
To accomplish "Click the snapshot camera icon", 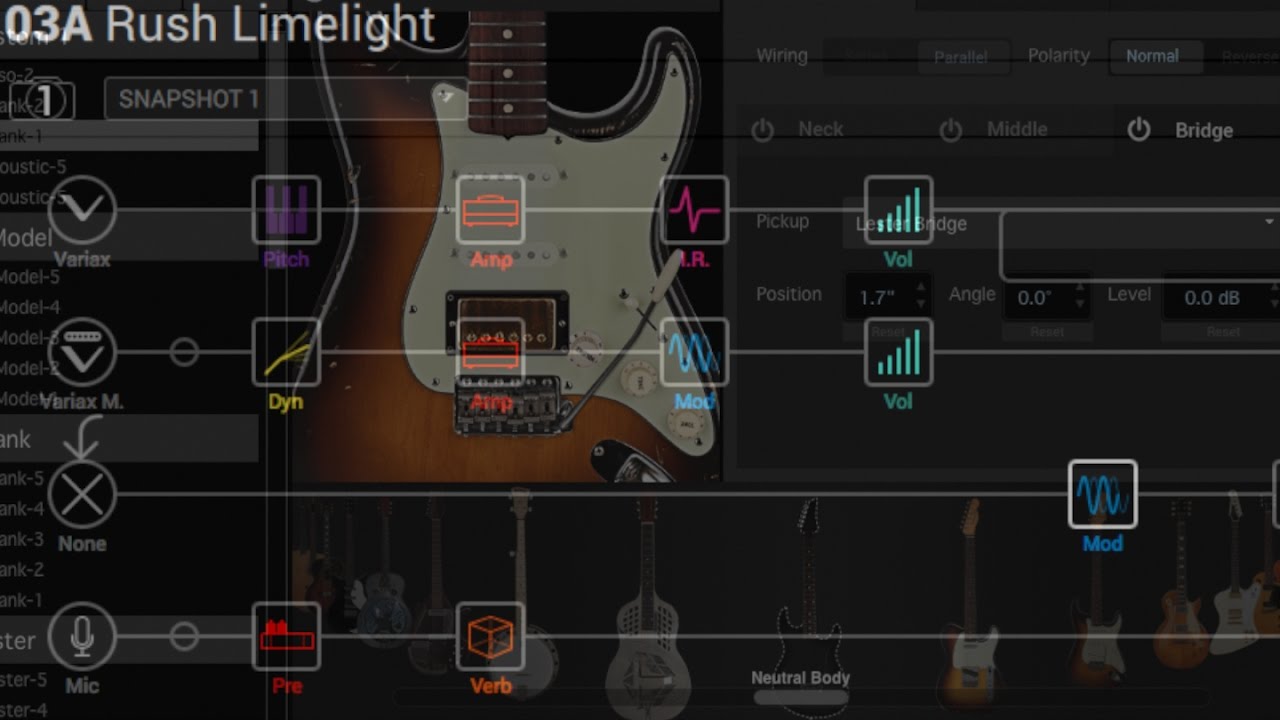I will [44, 100].
